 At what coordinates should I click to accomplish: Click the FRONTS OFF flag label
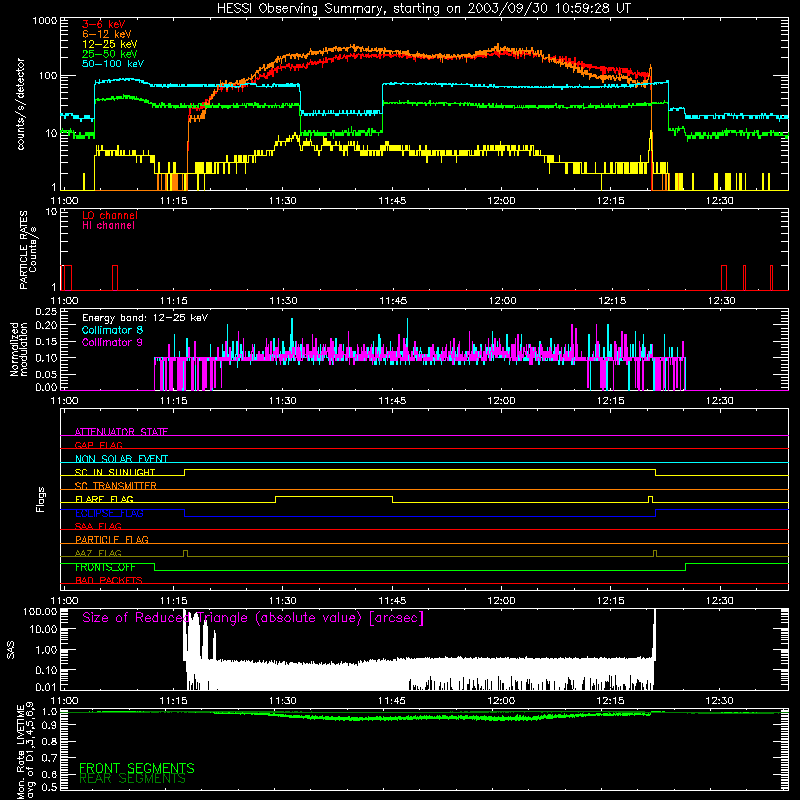click(x=105, y=567)
